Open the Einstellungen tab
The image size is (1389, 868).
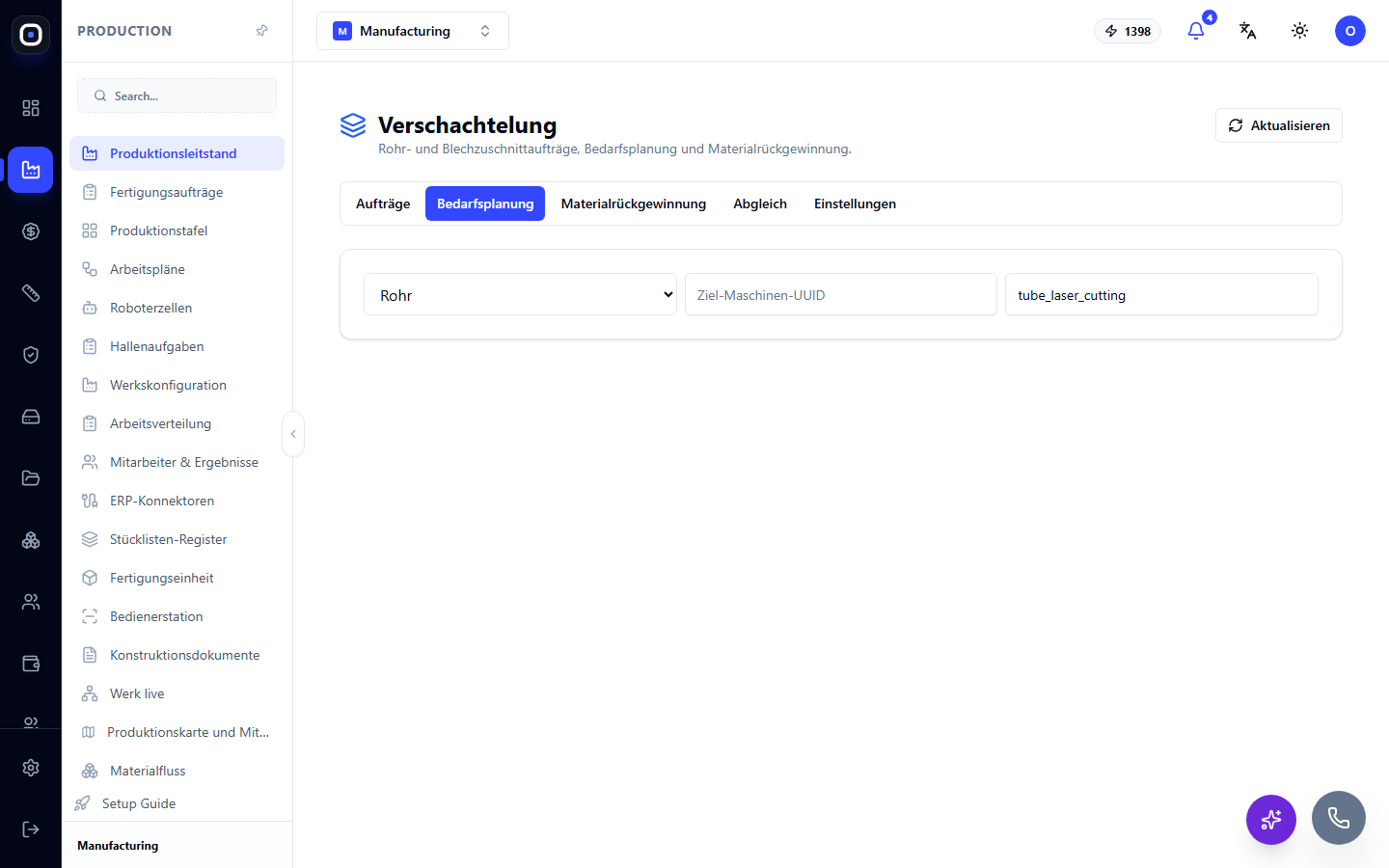point(855,203)
